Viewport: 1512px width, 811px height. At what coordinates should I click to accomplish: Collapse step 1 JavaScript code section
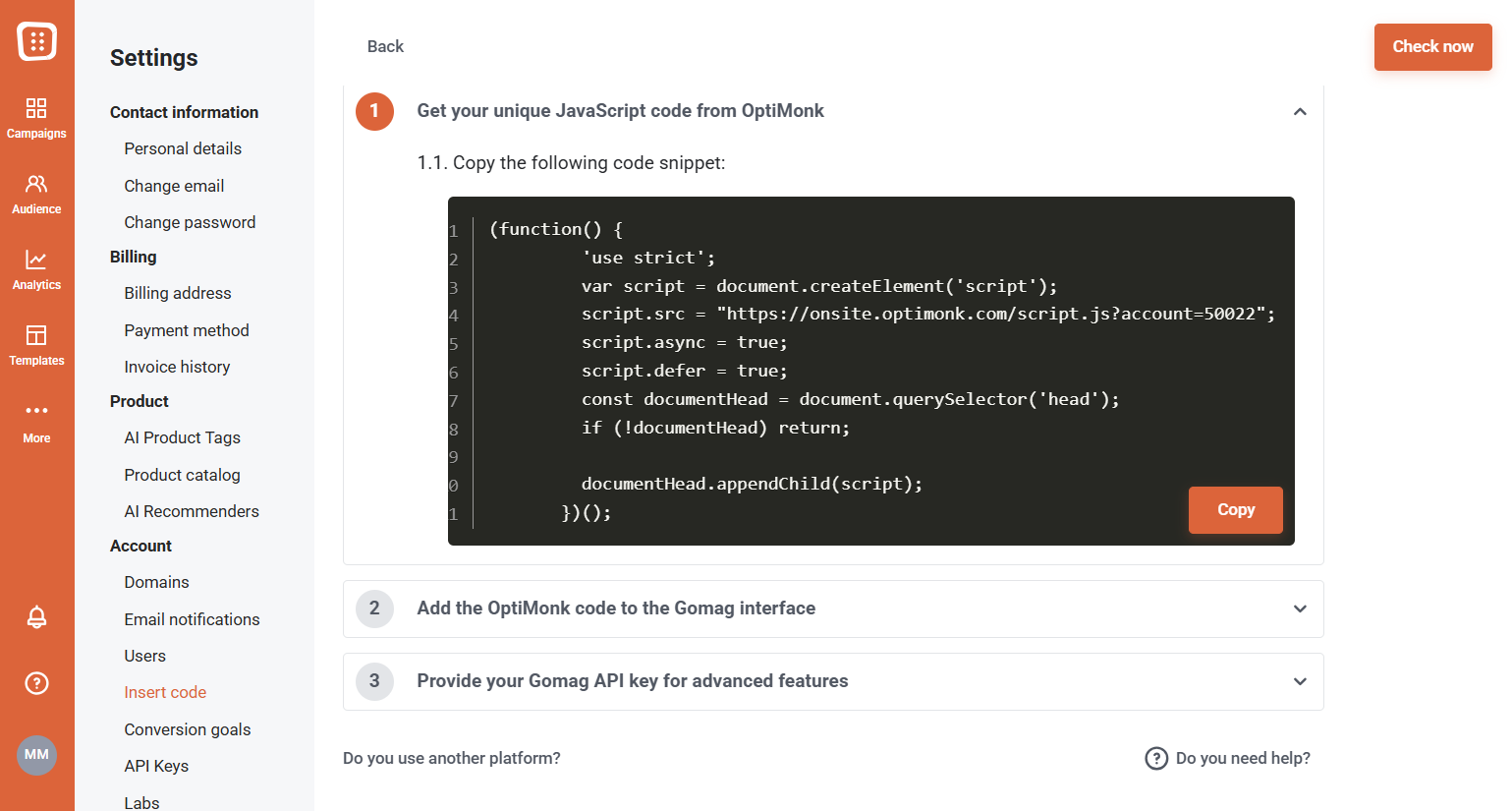pos(1299,112)
